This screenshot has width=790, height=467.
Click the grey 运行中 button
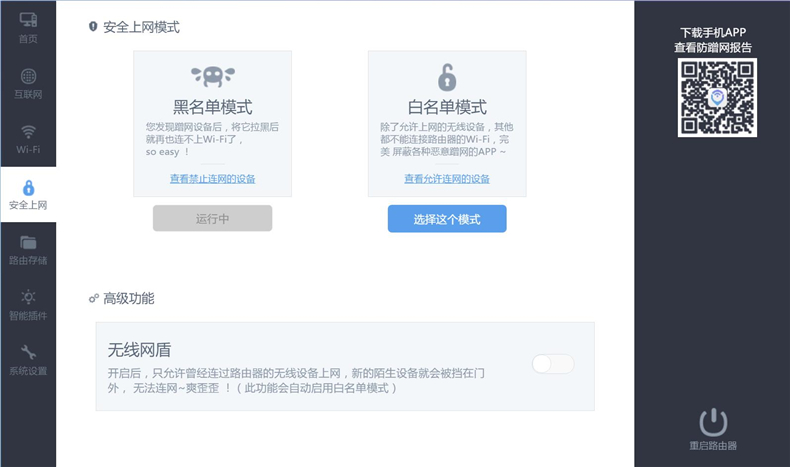pyautogui.click(x=212, y=219)
